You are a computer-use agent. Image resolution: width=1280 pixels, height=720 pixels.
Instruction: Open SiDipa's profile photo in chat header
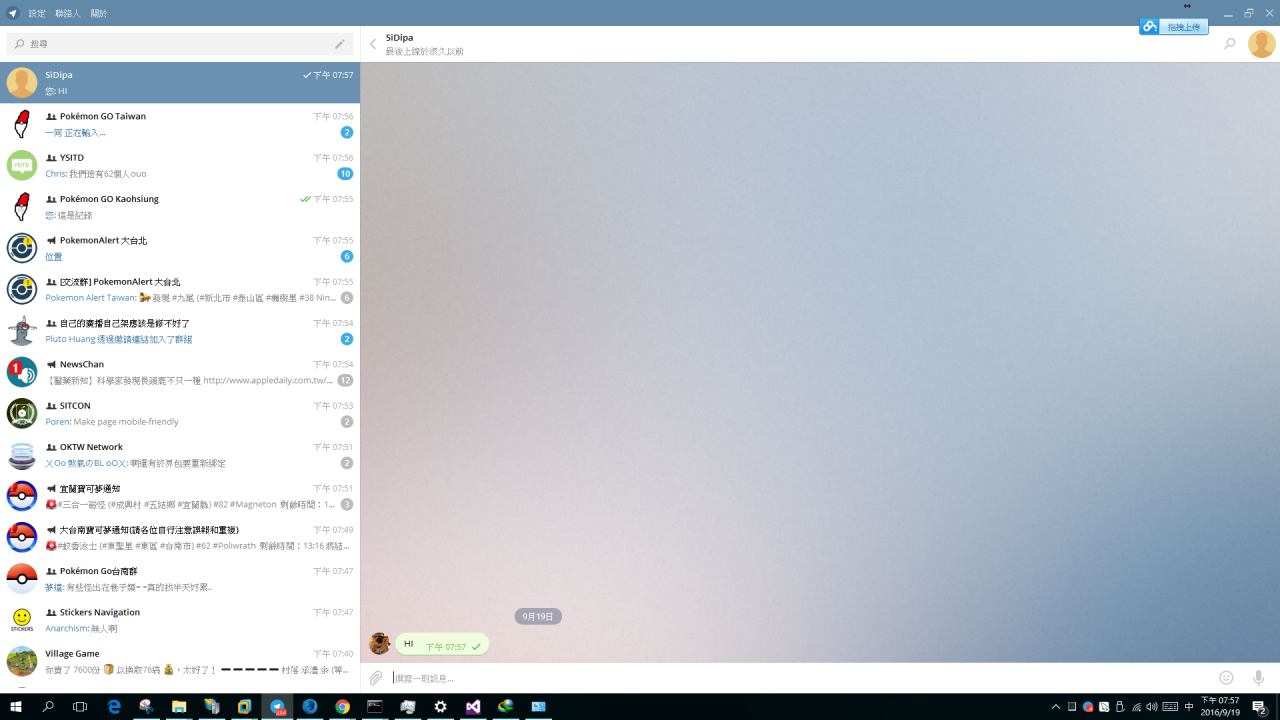pos(1261,44)
